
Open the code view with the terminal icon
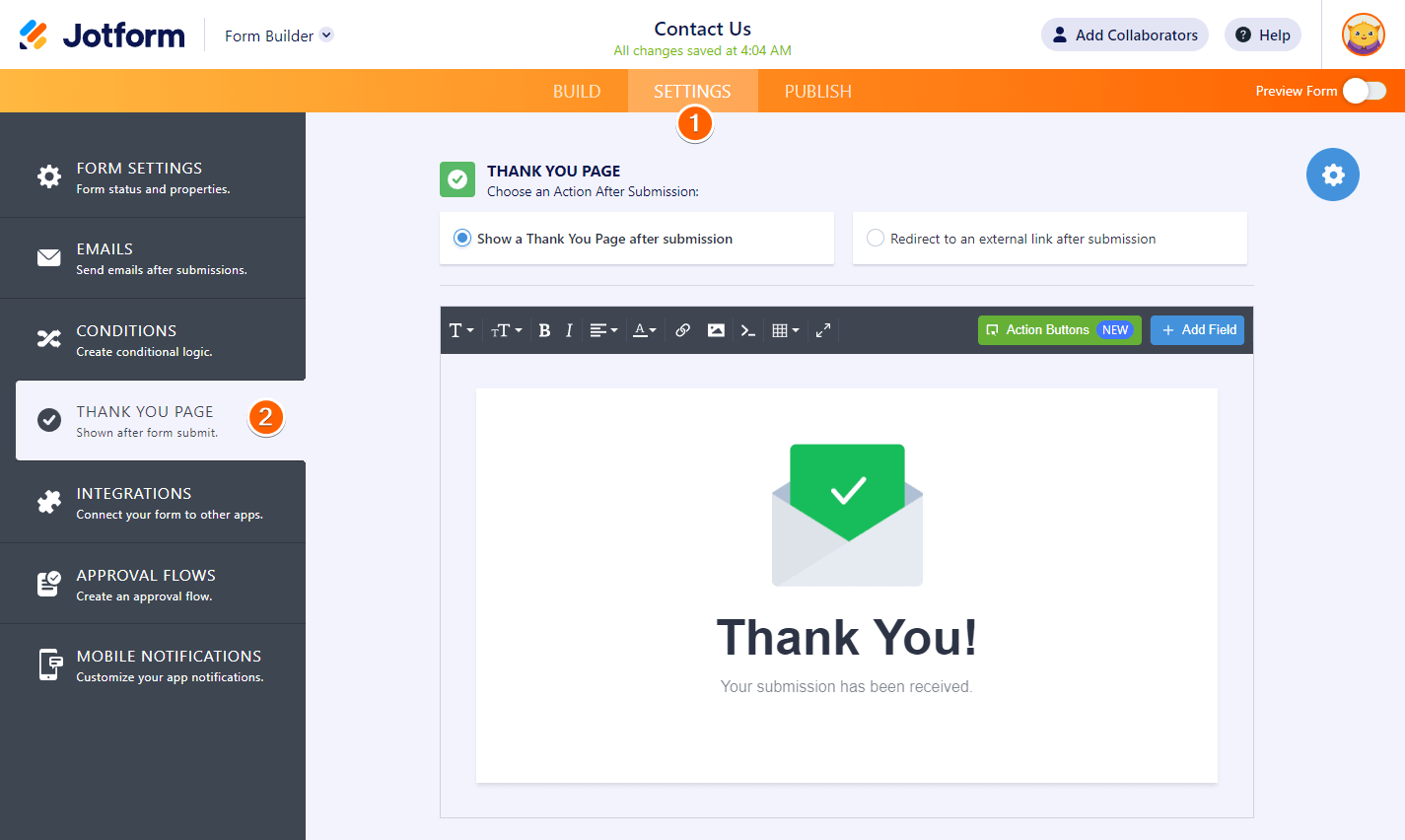click(x=747, y=330)
